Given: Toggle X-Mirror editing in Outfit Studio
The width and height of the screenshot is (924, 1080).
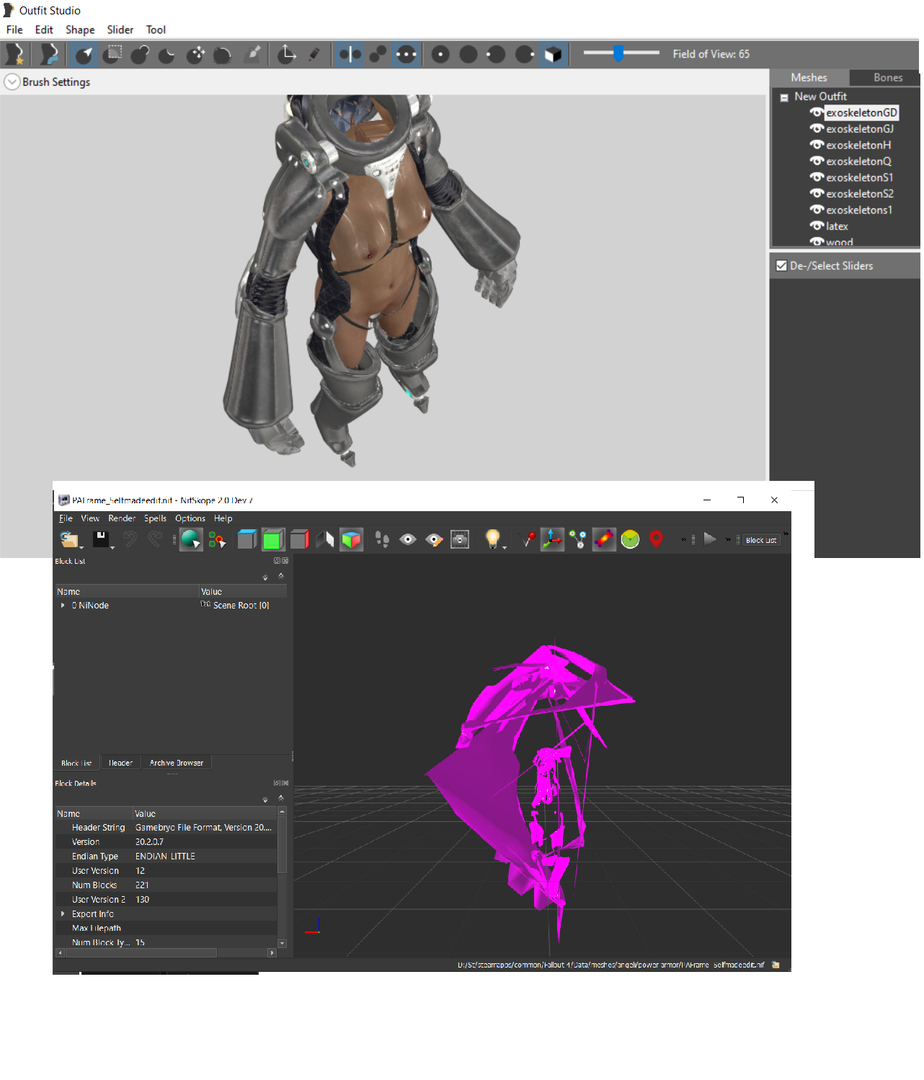Looking at the screenshot, I should click(x=350, y=54).
